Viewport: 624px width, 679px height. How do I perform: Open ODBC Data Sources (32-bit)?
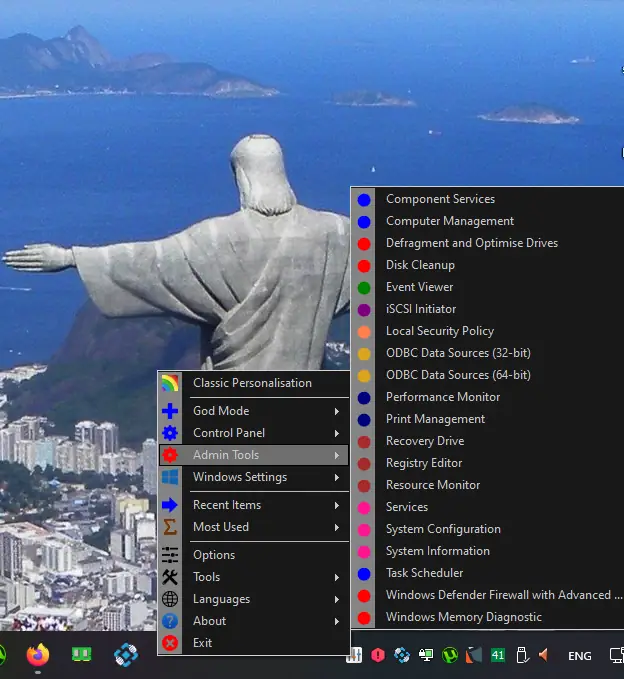click(488, 353)
